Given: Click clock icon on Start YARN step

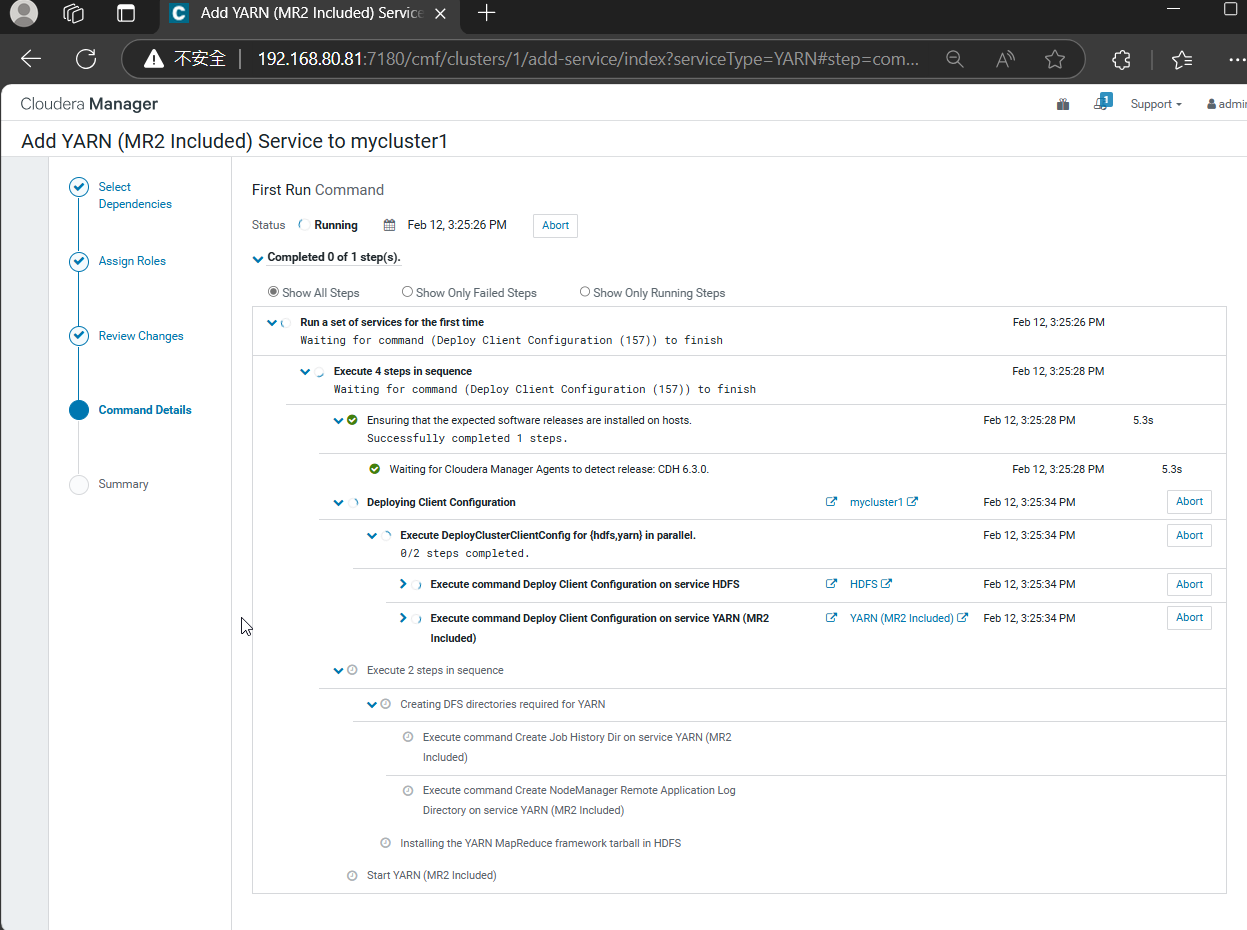Looking at the screenshot, I should coord(352,876).
